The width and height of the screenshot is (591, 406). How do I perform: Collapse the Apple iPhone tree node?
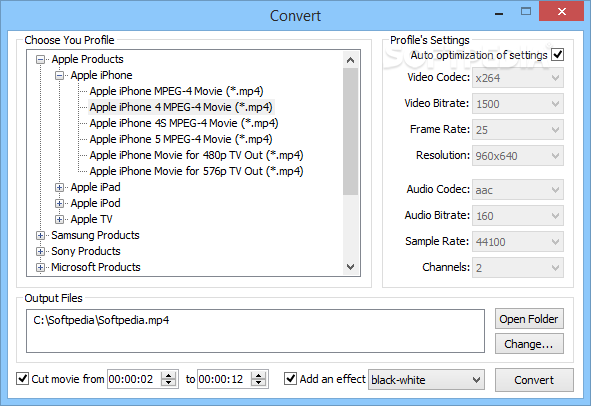coord(59,76)
